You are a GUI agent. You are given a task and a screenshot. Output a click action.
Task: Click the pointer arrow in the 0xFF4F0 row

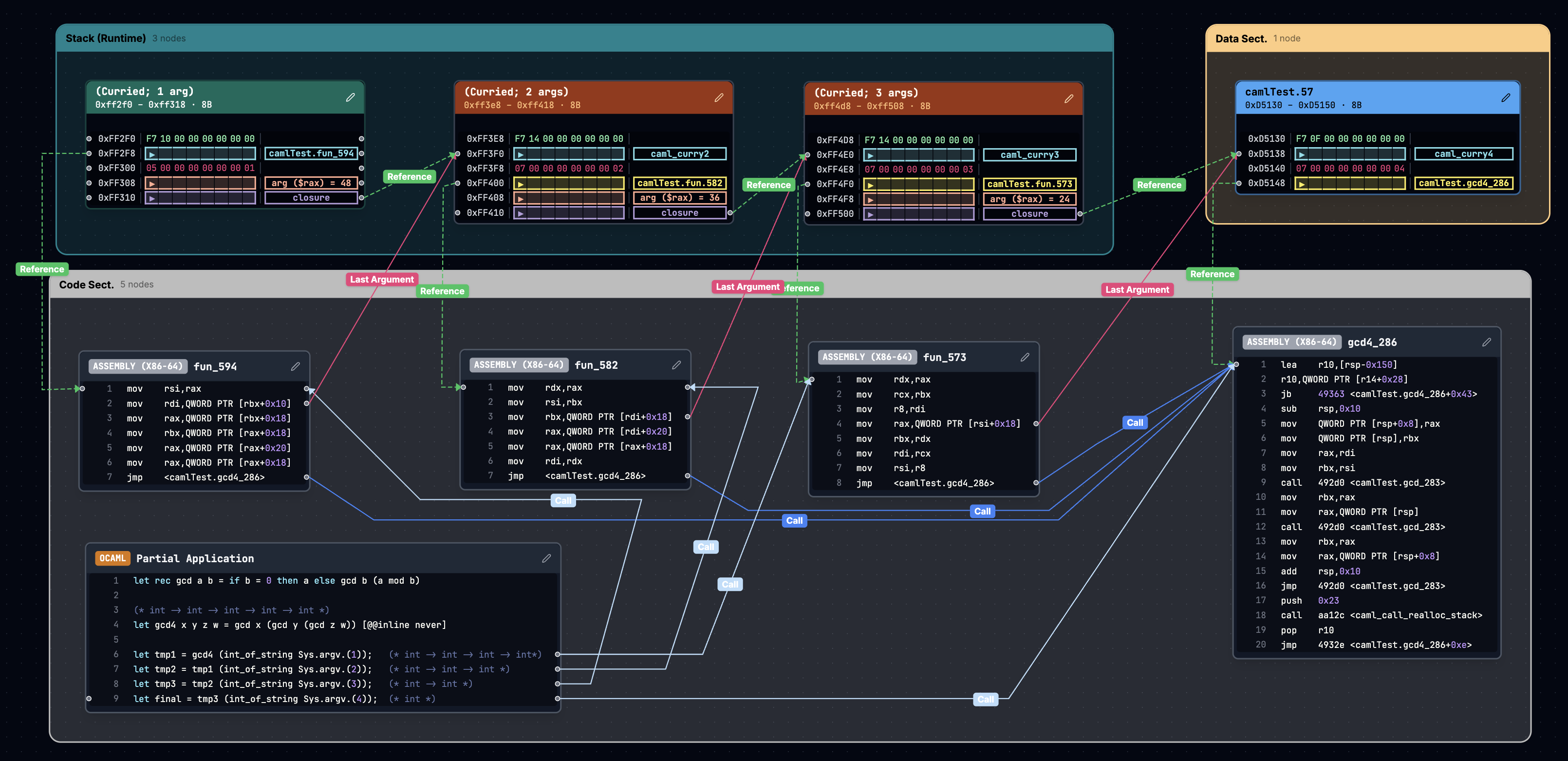click(x=871, y=185)
